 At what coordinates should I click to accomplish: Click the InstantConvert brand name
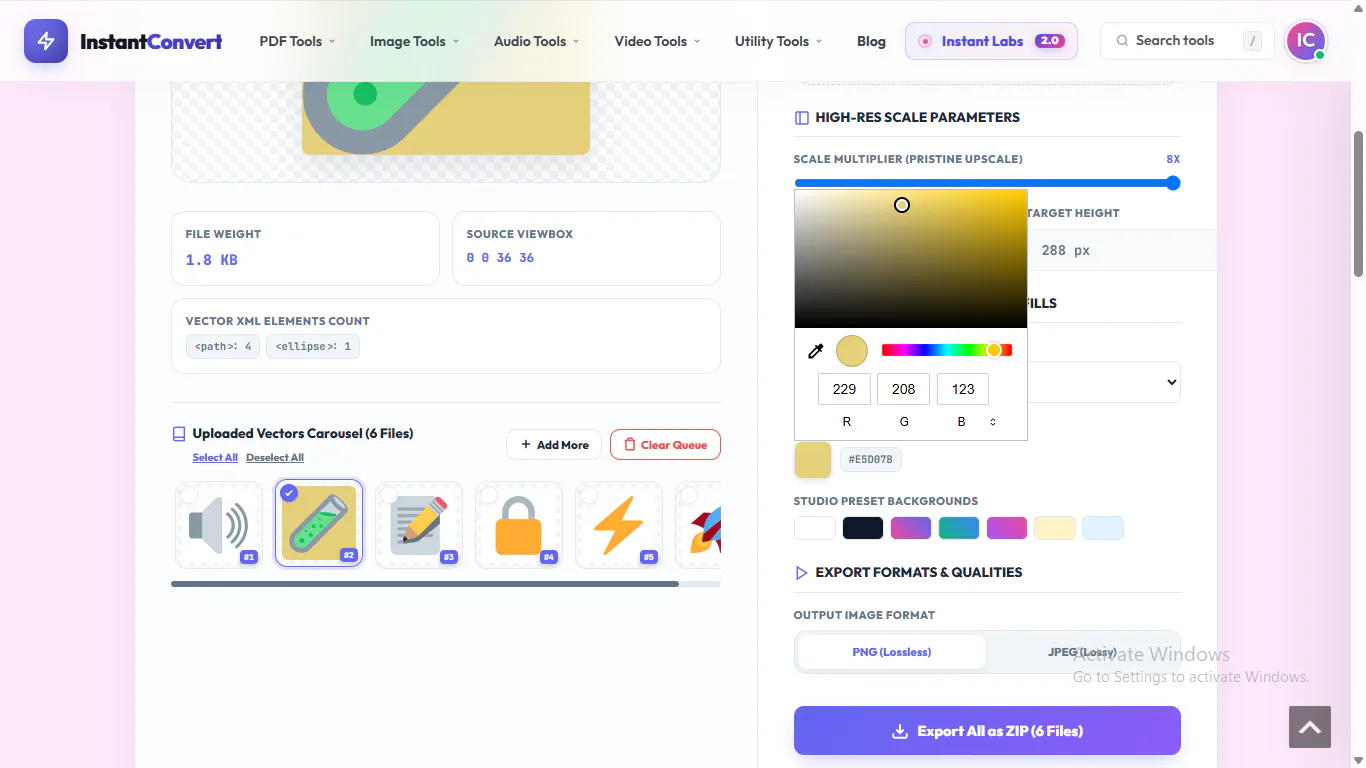point(151,42)
